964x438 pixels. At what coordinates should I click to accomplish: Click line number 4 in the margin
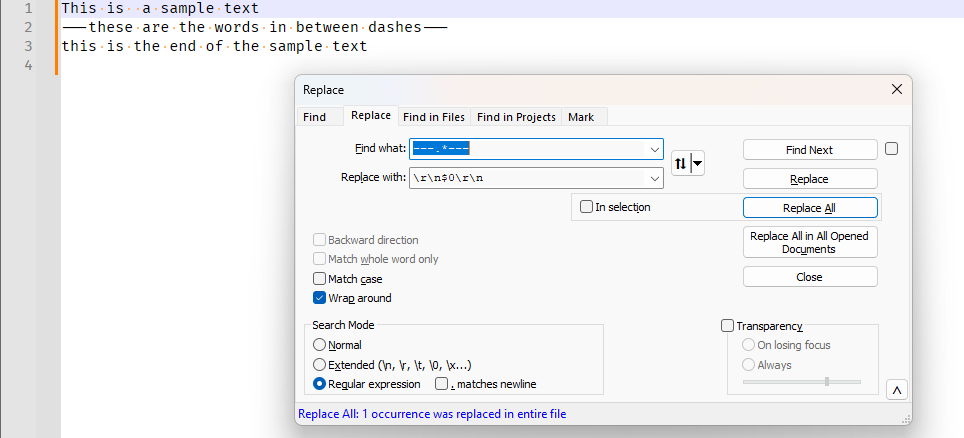point(28,65)
